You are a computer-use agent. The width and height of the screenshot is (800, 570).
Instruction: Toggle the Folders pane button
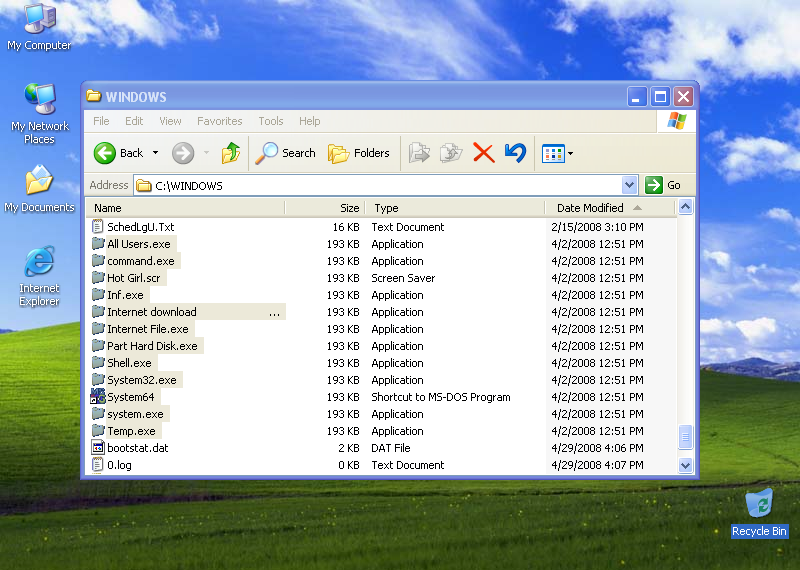click(359, 153)
